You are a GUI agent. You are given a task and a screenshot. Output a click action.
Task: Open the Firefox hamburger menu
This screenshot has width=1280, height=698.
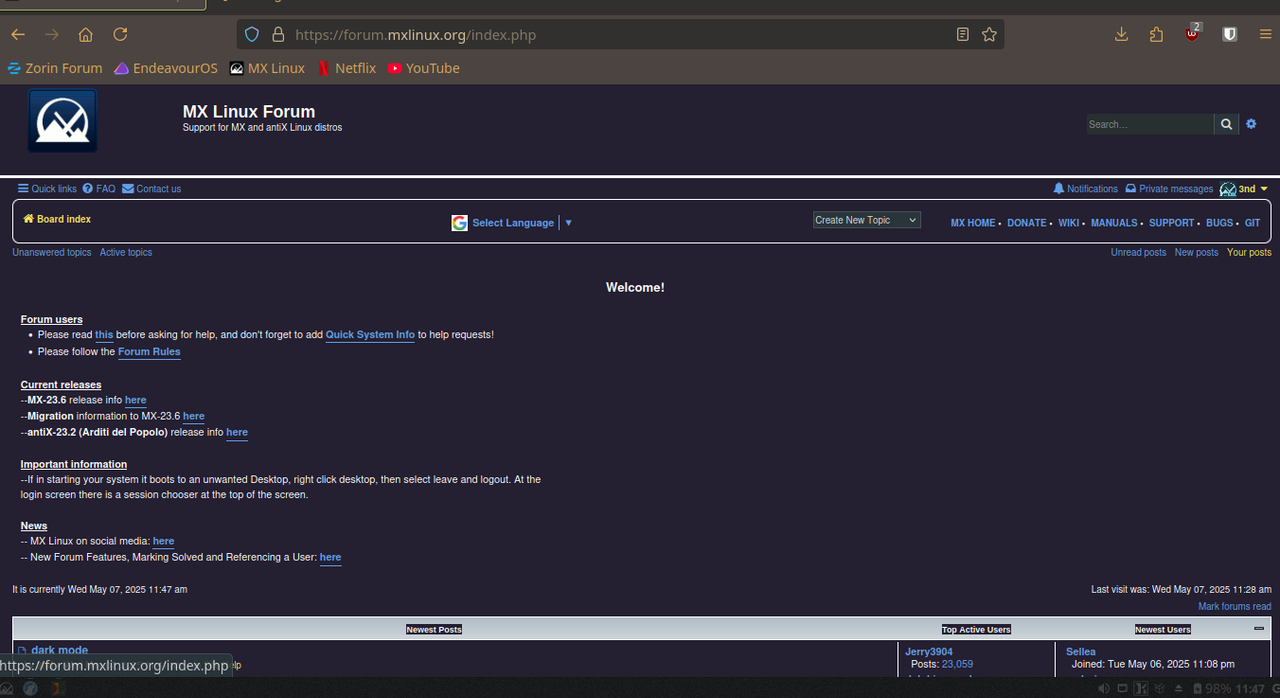(x=1266, y=34)
